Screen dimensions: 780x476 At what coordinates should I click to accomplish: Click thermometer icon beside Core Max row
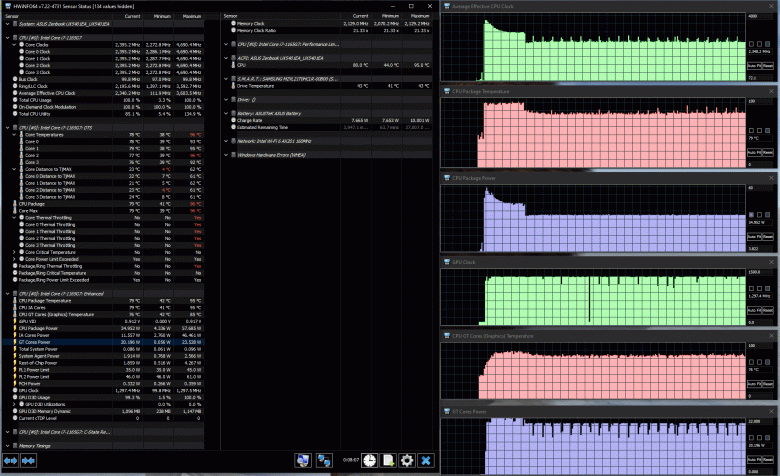point(15,211)
